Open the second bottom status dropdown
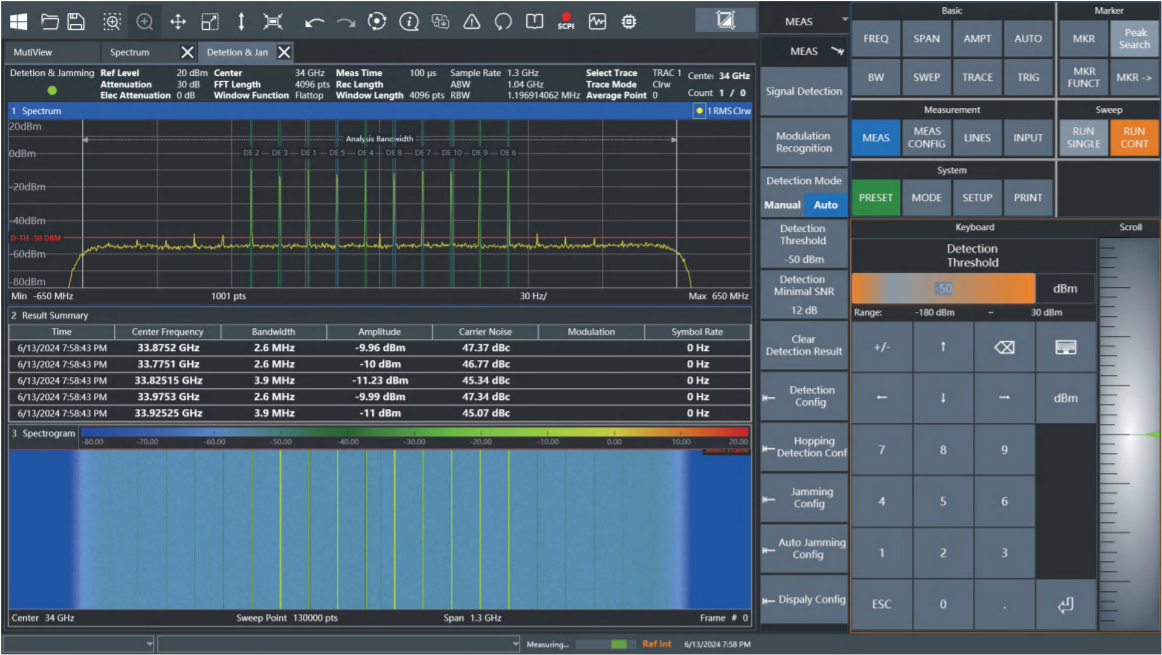Viewport: 1162px width, 655px height. (x=339, y=644)
